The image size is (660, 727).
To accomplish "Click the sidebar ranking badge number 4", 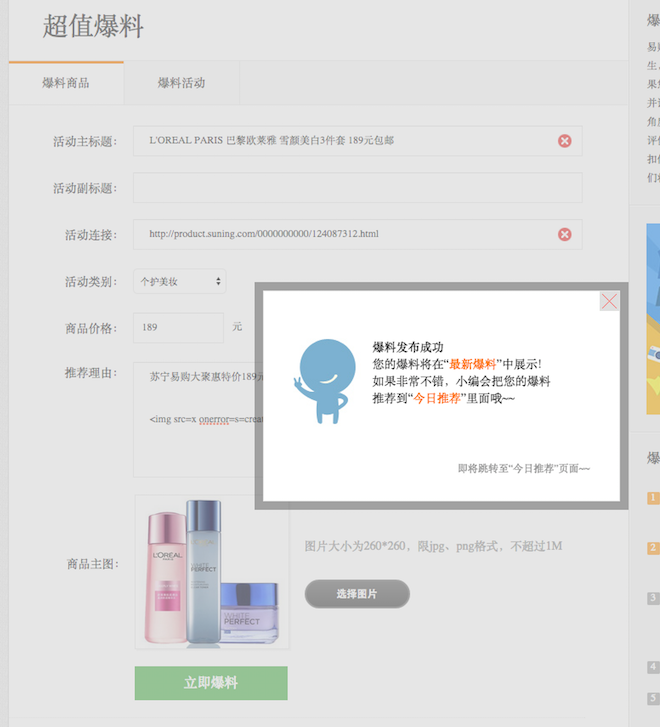I will click(x=653, y=667).
